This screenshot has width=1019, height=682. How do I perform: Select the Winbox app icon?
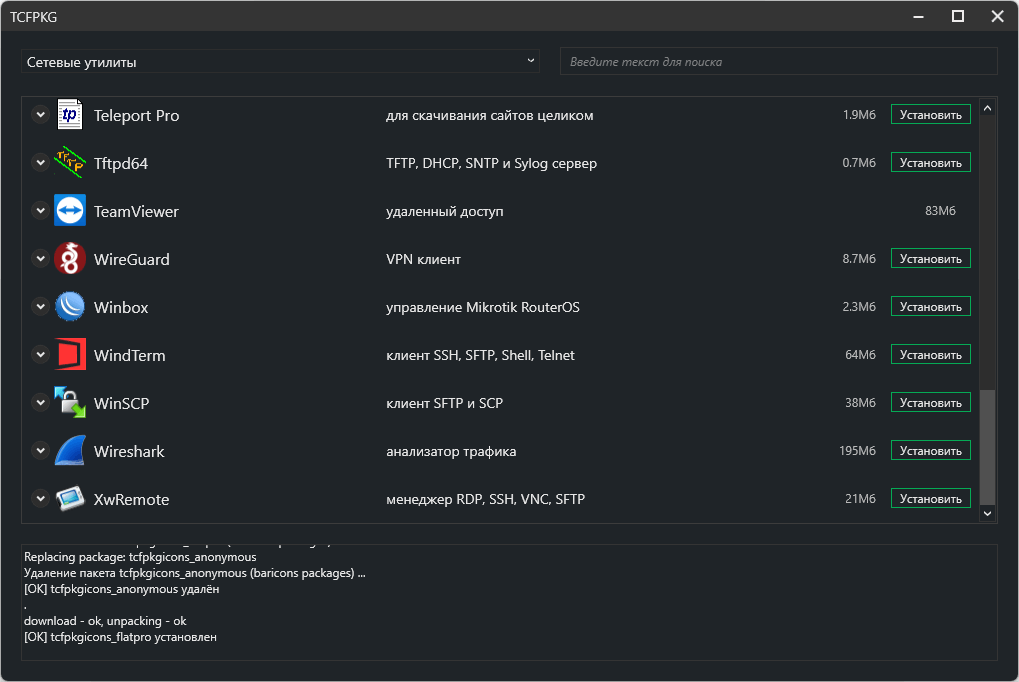70,307
